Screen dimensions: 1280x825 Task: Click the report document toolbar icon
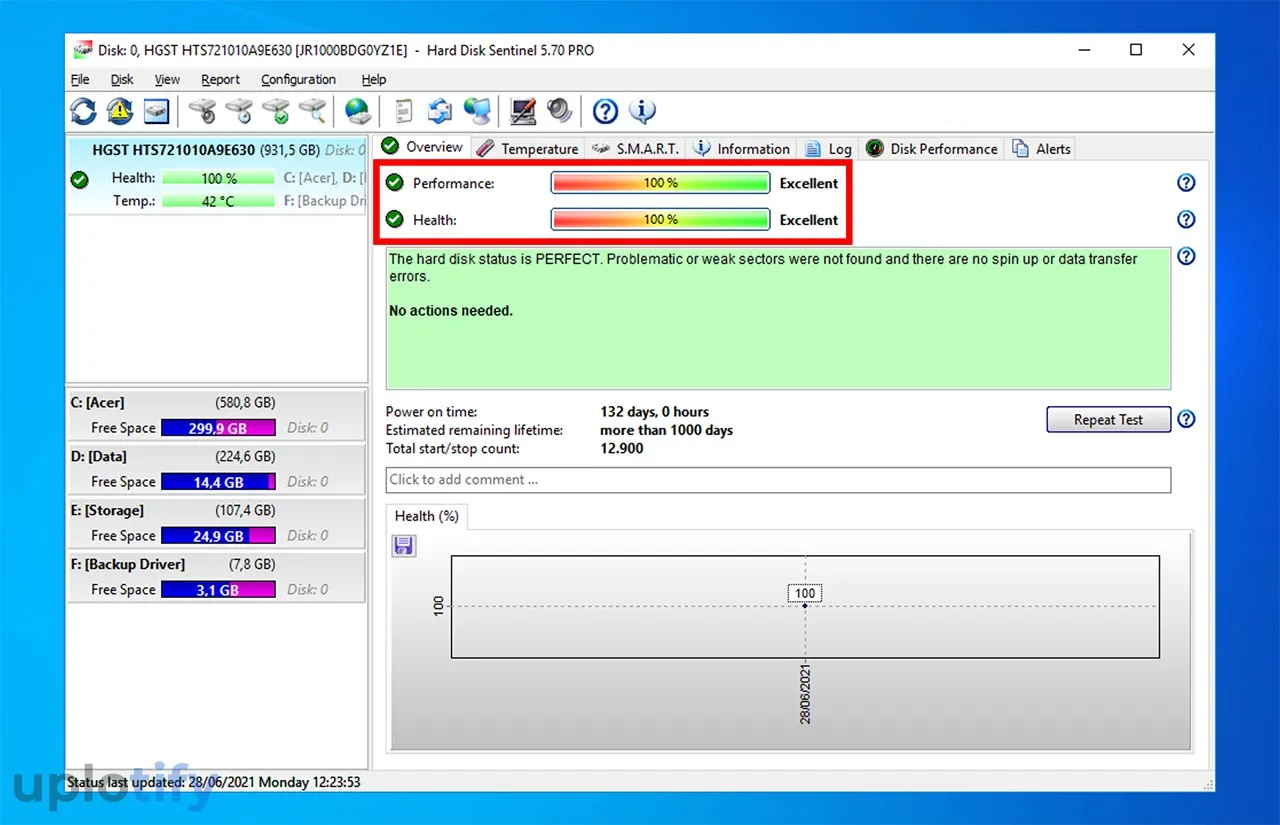coord(404,111)
